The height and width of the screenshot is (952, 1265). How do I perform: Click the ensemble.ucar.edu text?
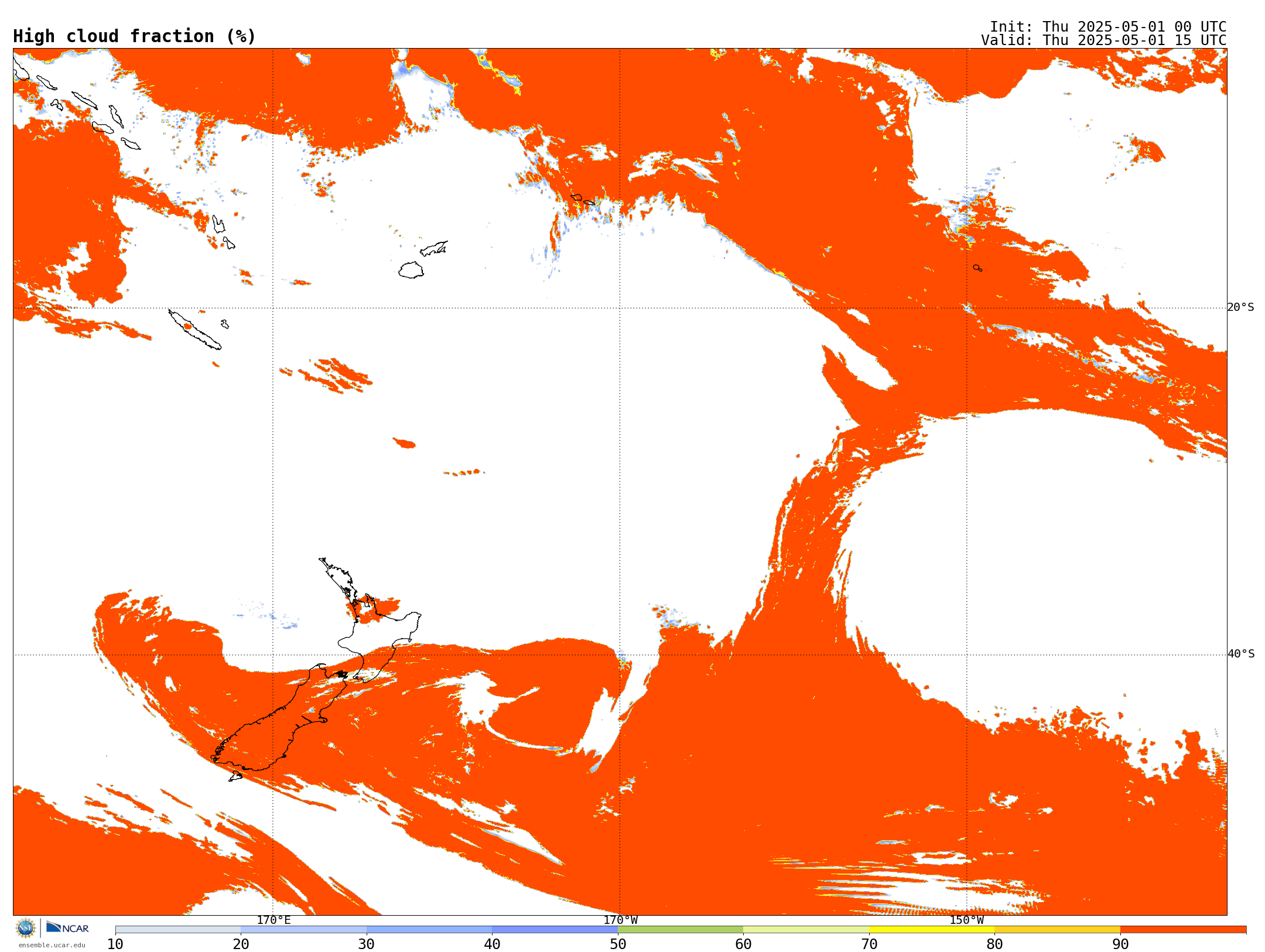[52, 945]
